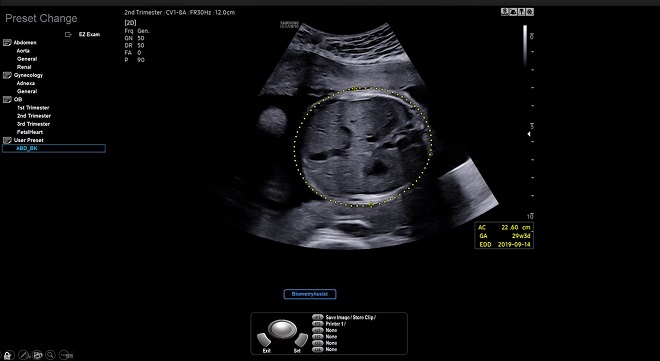Open the image camera capture icon

tap(37, 355)
